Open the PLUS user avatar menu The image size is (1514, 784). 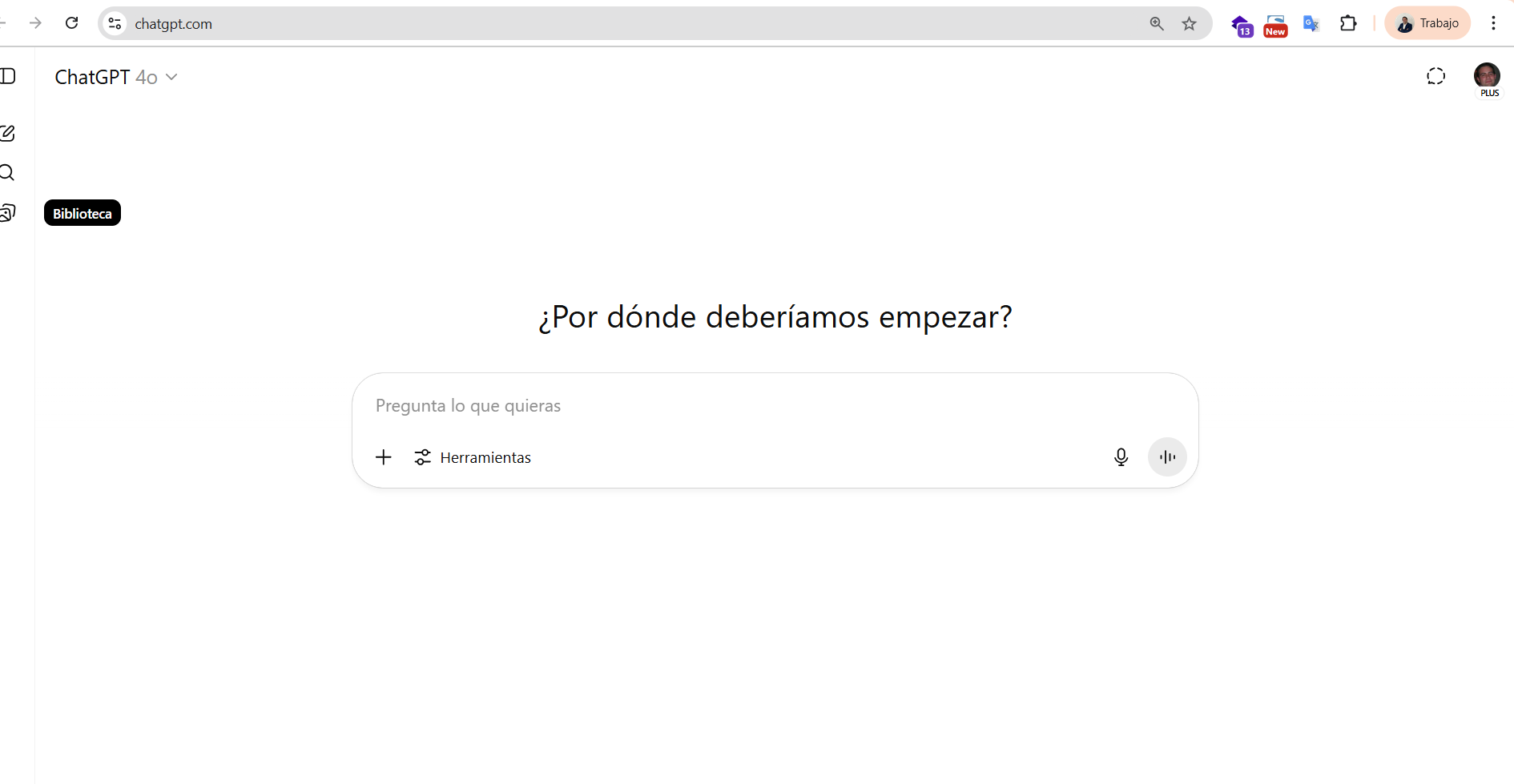1487,76
